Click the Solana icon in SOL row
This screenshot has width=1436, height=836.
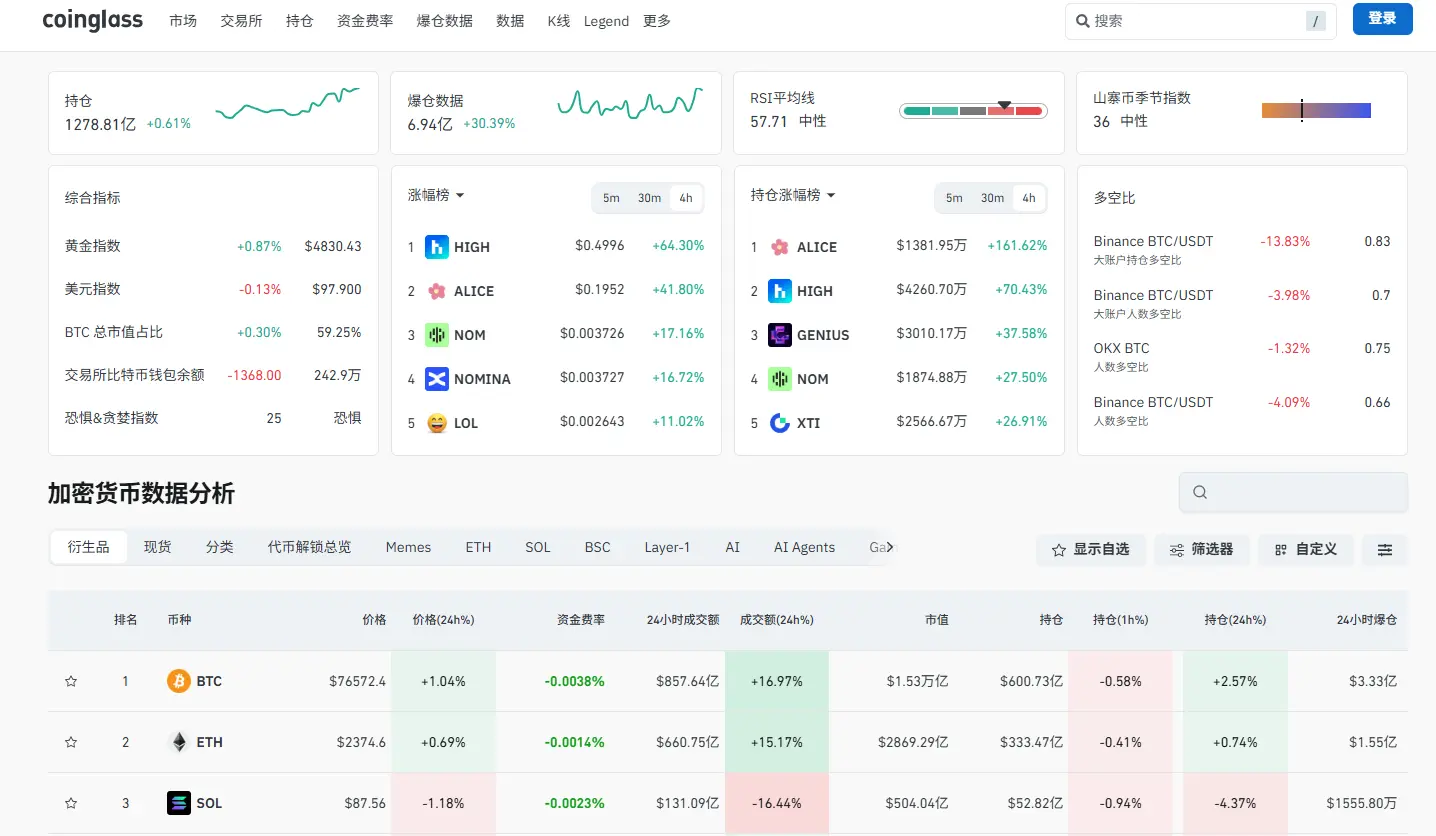point(178,803)
